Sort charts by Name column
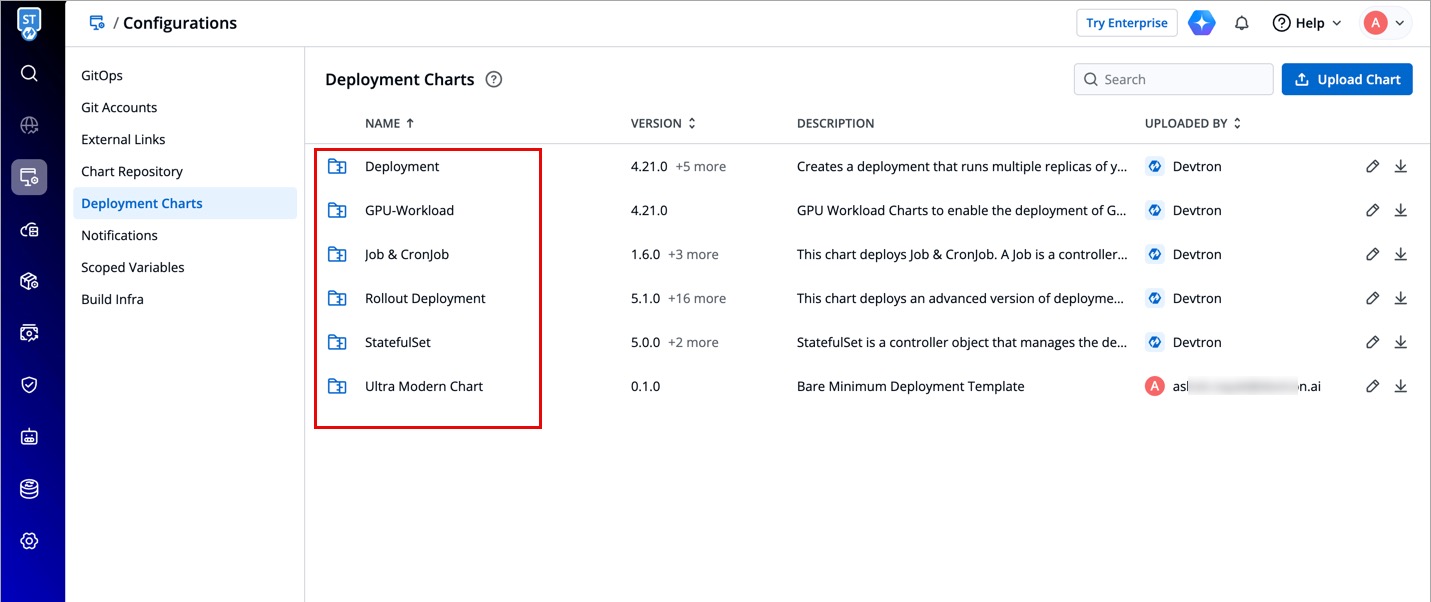 389,124
